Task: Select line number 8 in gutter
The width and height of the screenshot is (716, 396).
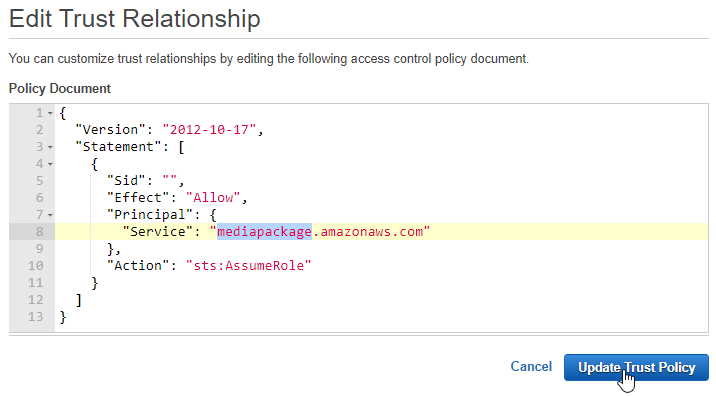Action: tap(40, 232)
